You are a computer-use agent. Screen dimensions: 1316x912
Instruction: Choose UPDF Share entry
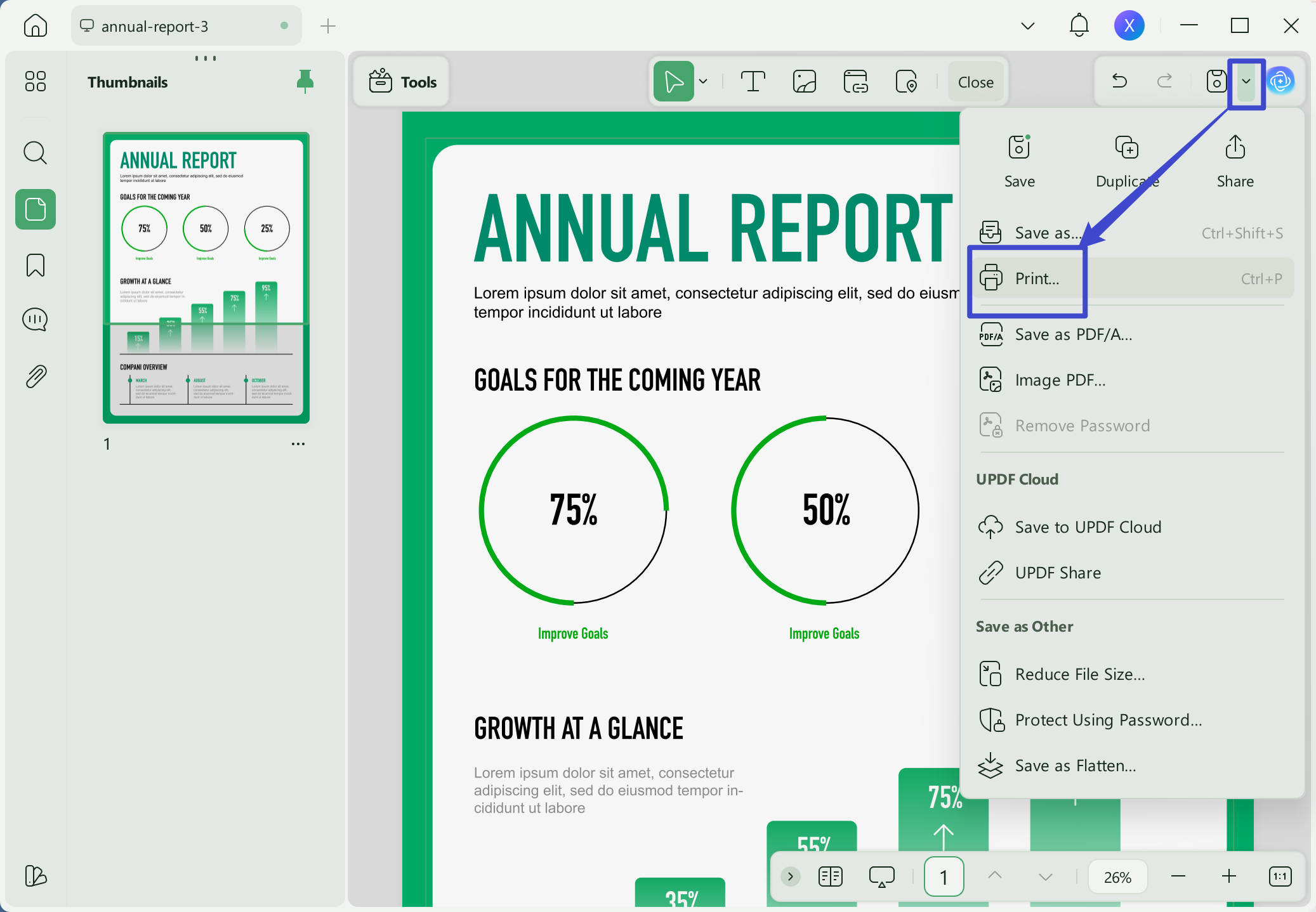[1132, 573]
